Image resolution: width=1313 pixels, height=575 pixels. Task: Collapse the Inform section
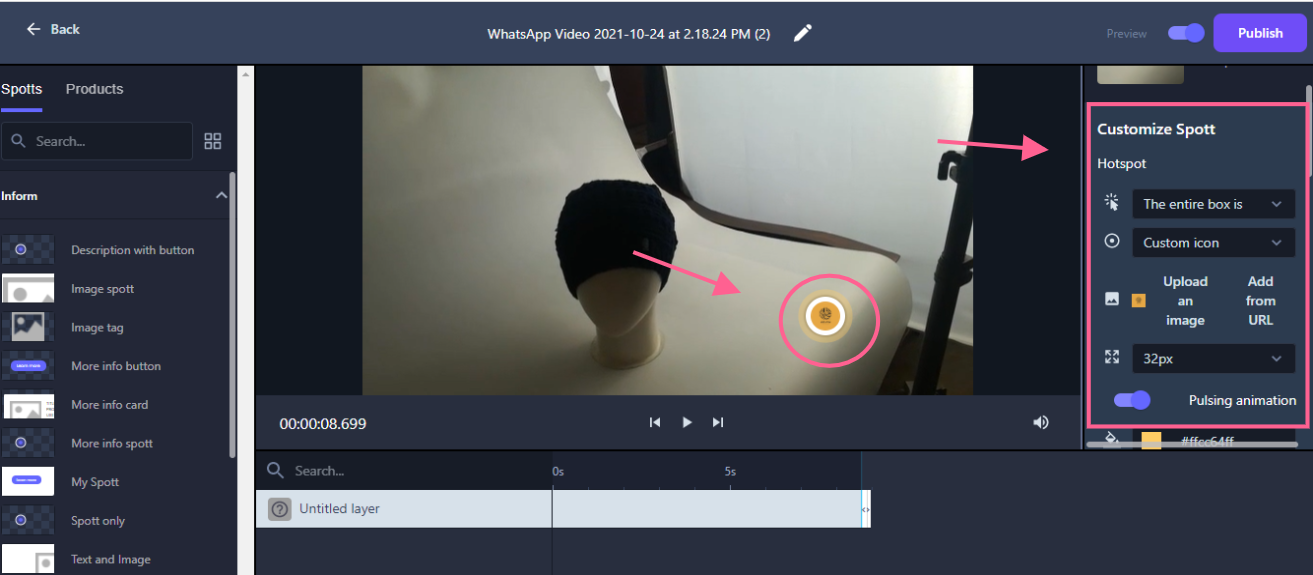pos(221,196)
